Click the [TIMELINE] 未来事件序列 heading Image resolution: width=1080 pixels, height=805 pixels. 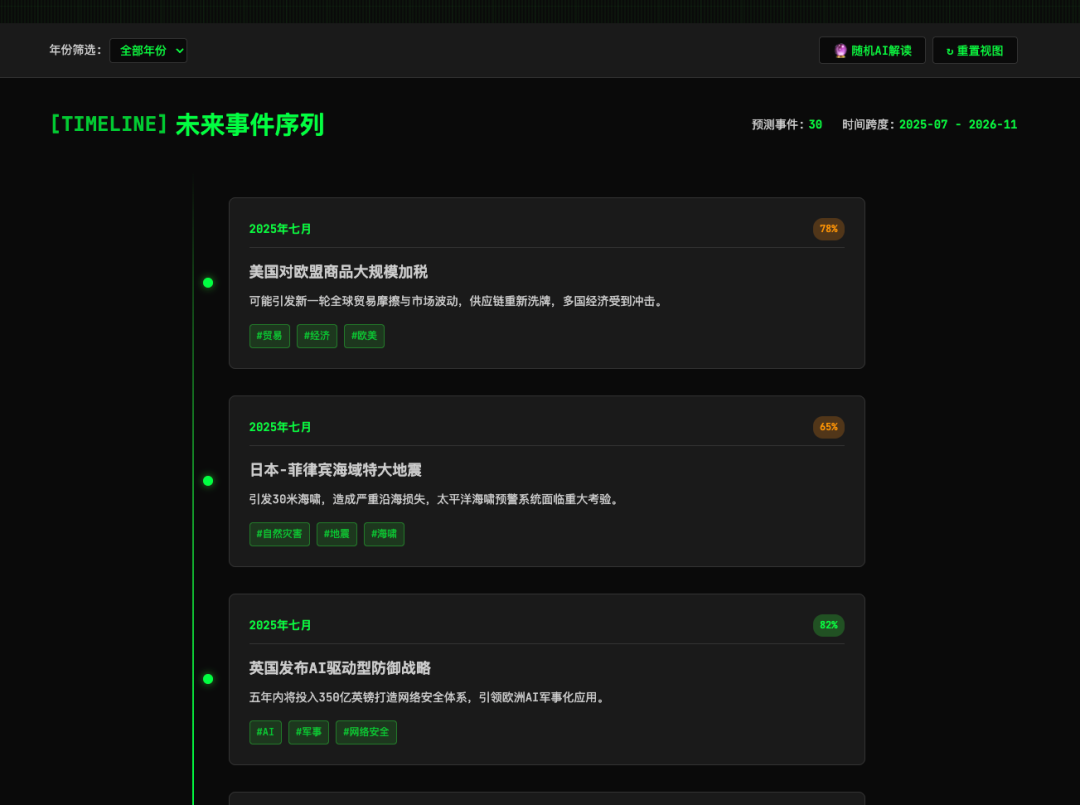click(187, 125)
